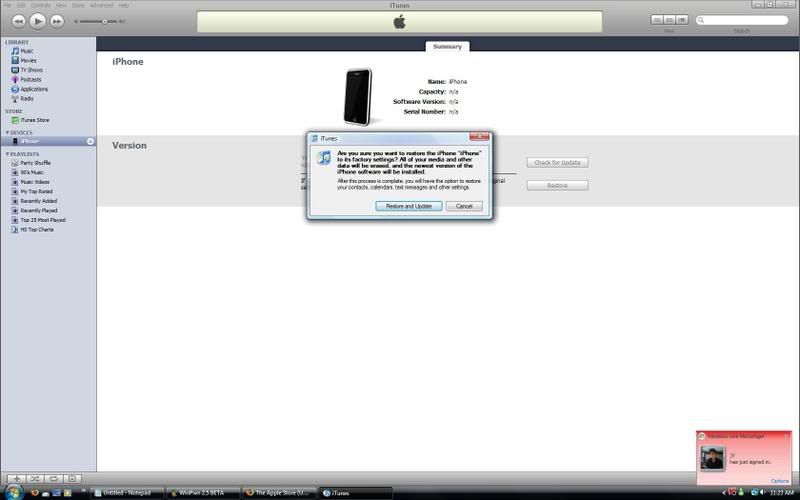
Task: Click the add playlist plus button
Action: click(x=16, y=479)
